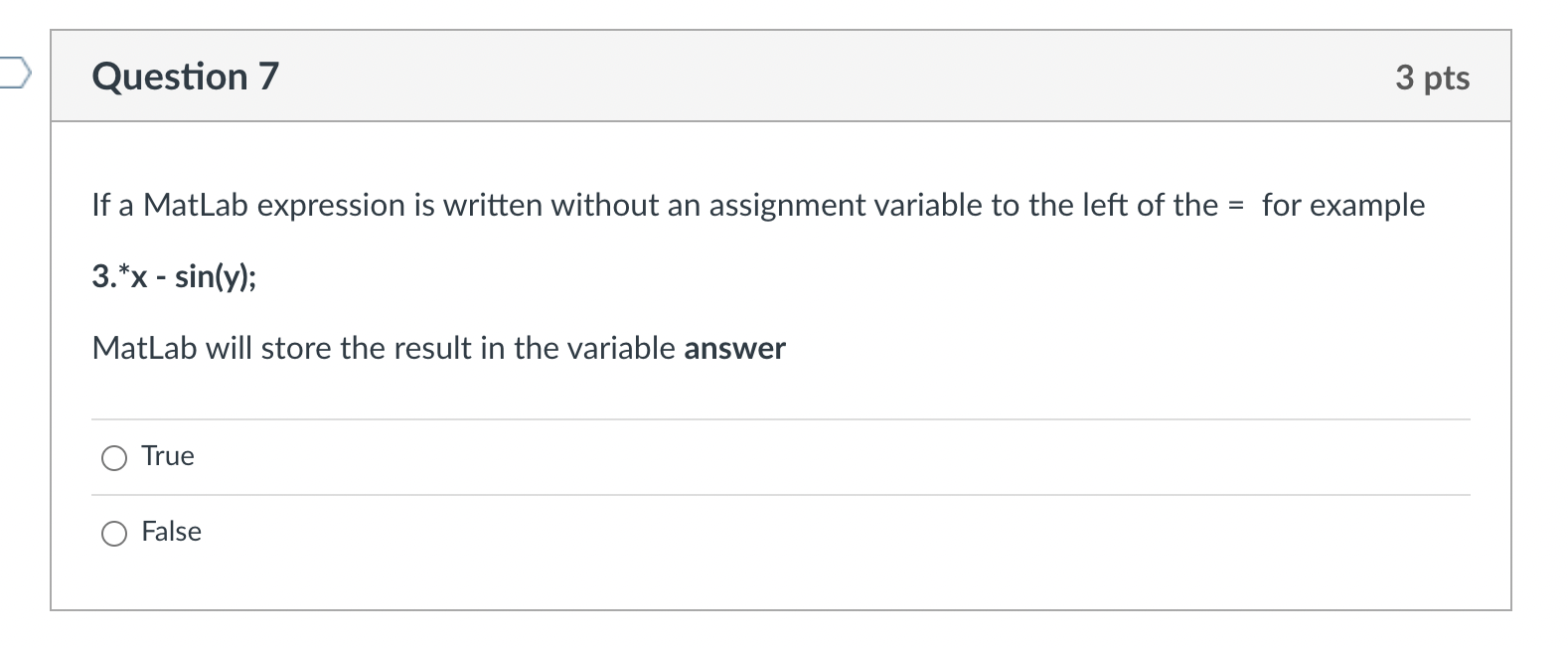Select the False radio button
This screenshot has height=648, width=1568.
114,534
